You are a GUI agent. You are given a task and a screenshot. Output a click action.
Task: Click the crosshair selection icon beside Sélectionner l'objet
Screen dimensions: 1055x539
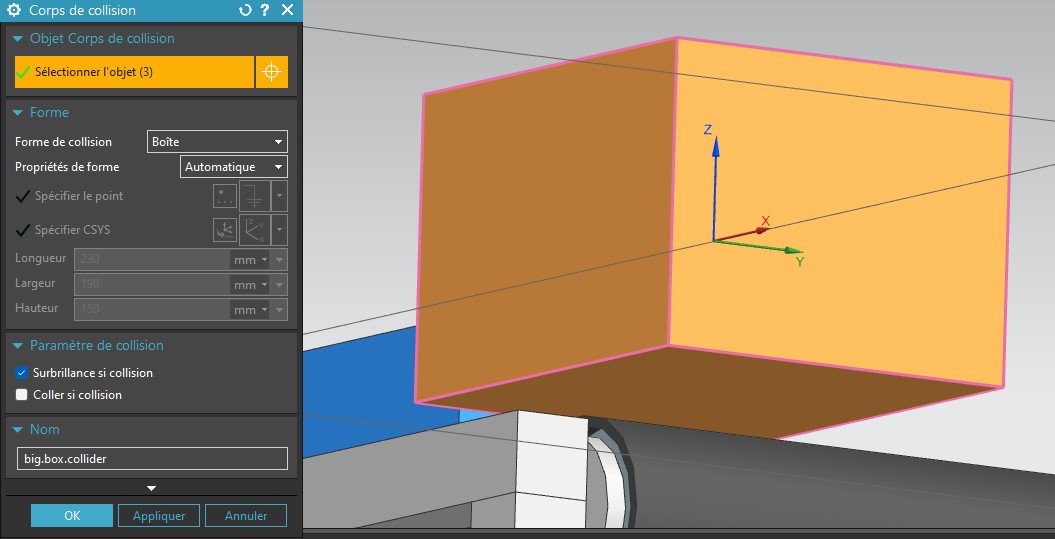point(271,72)
